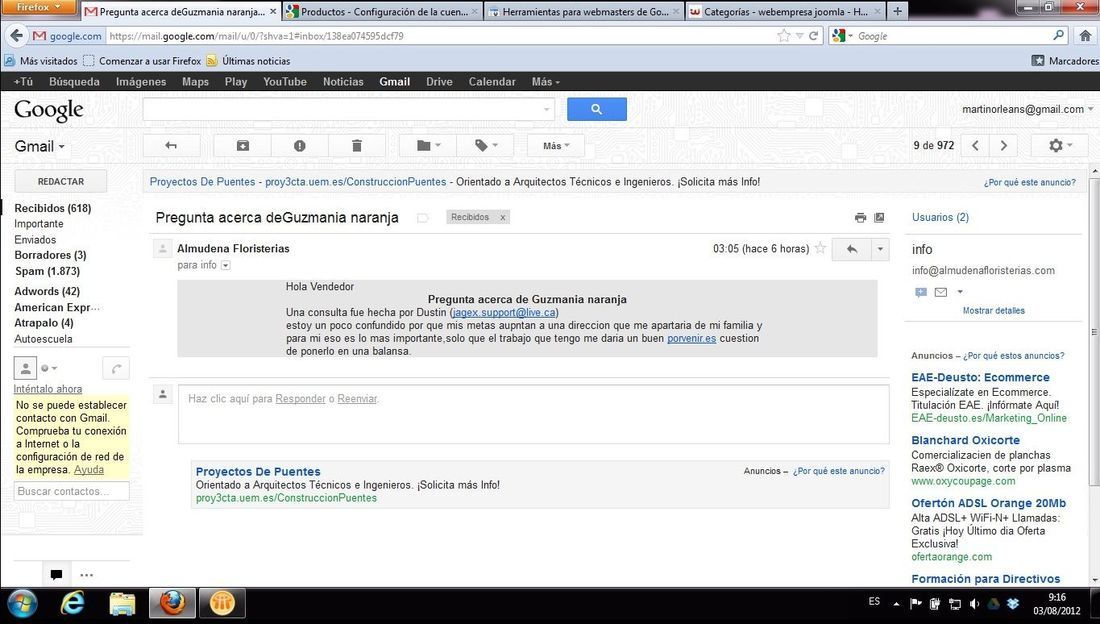Viewport: 1100px width, 624px height.
Task: Expand the 'para info' details arrow
Action: [x=226, y=265]
